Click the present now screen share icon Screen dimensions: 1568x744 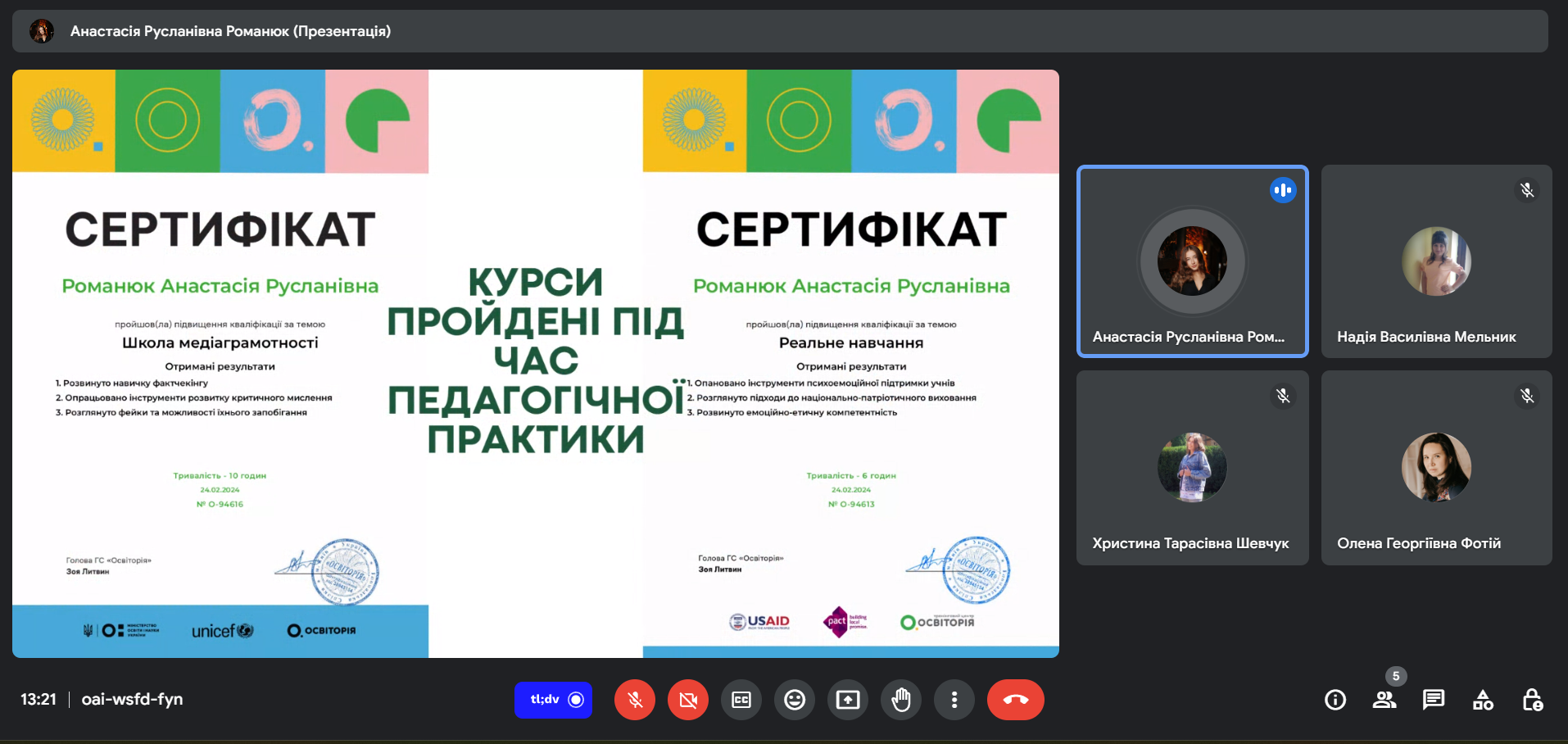click(x=848, y=700)
